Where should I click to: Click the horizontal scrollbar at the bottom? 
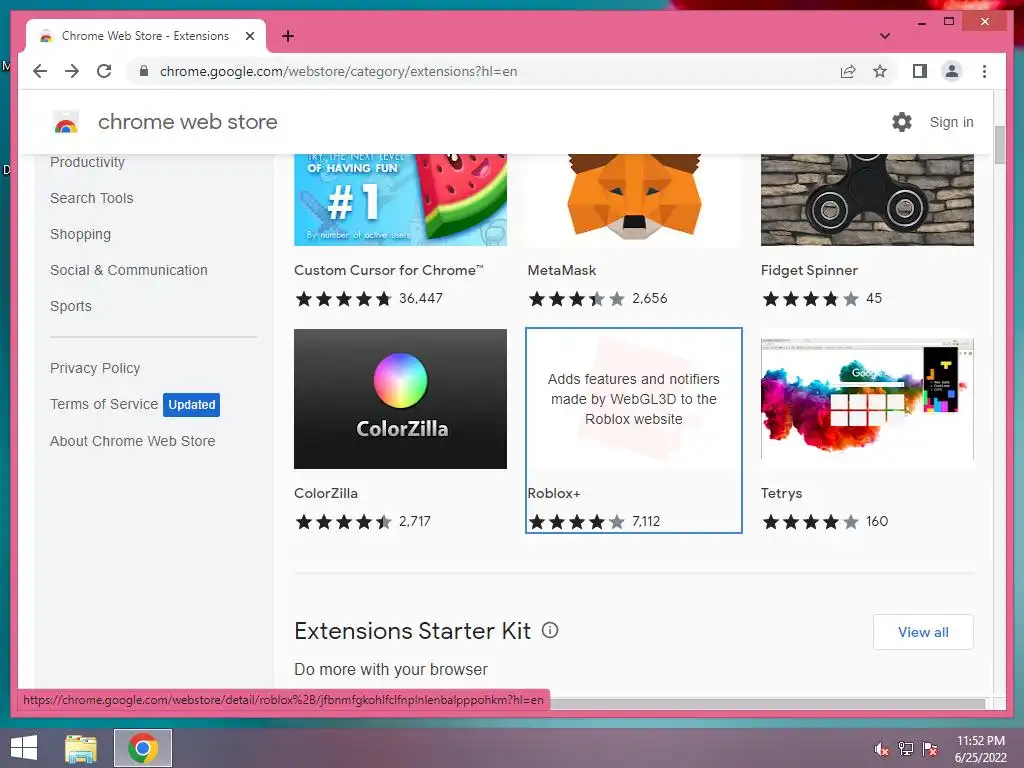[767, 703]
